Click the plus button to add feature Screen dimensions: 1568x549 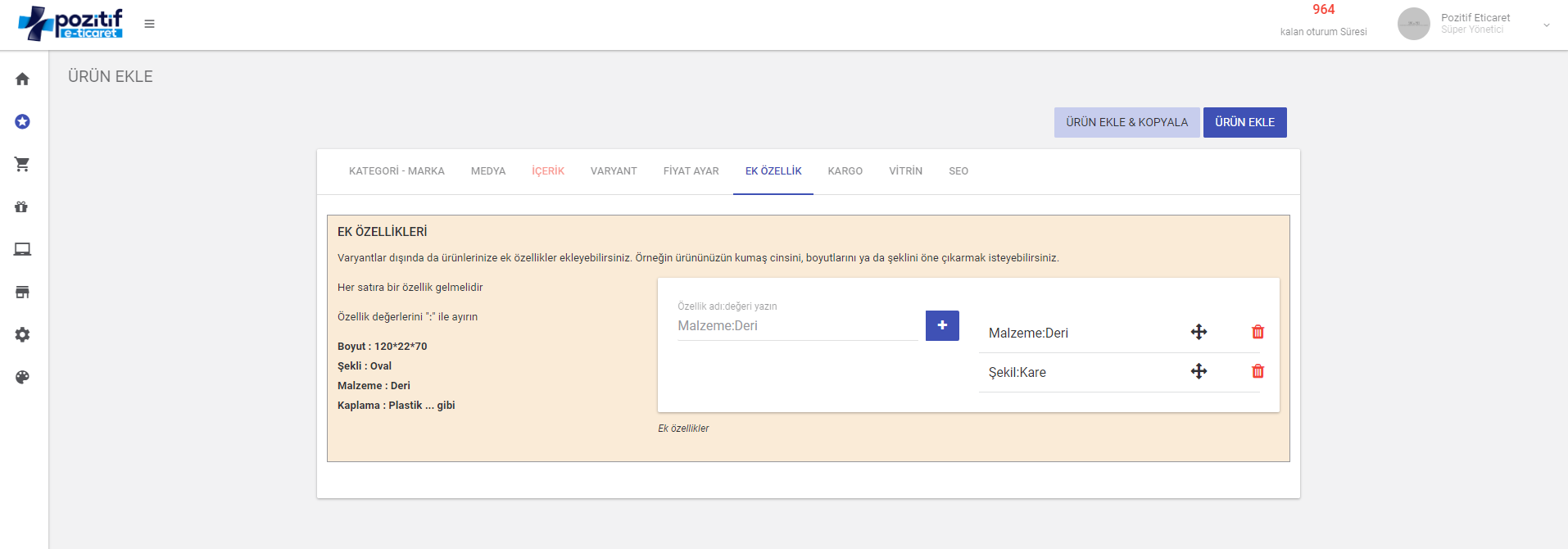pyautogui.click(x=942, y=325)
